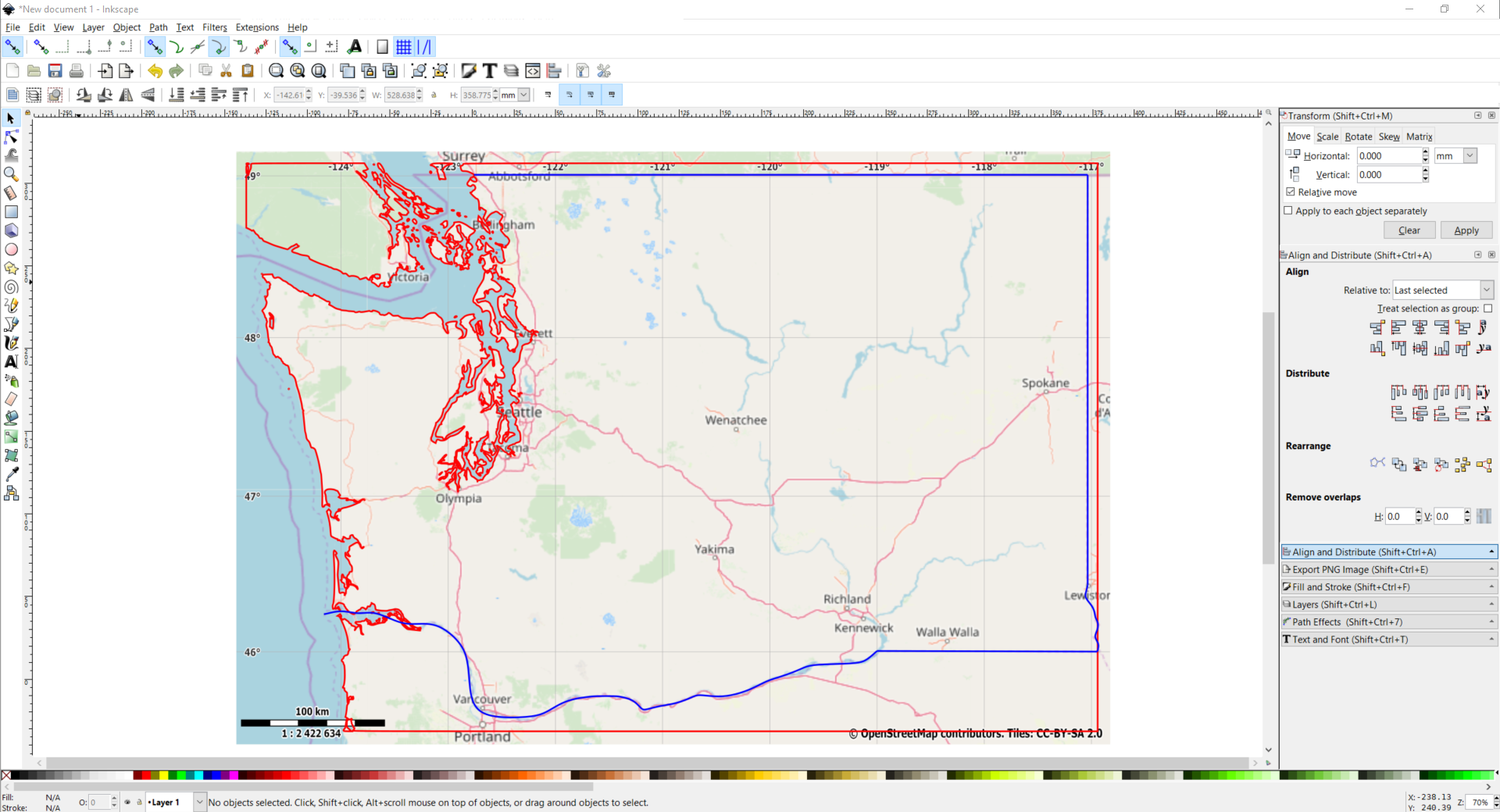Click the Clear button
This screenshot has height=812, width=1500.
(1409, 230)
